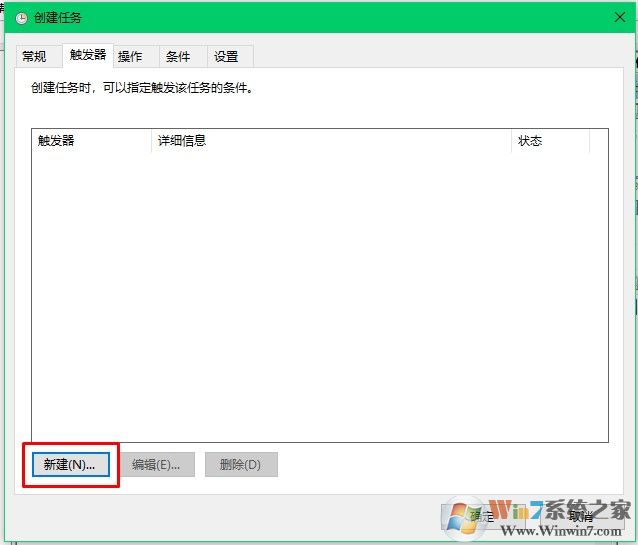638x545 pixels.
Task: Click the clock icon in the title bar
Action: [x=22, y=18]
